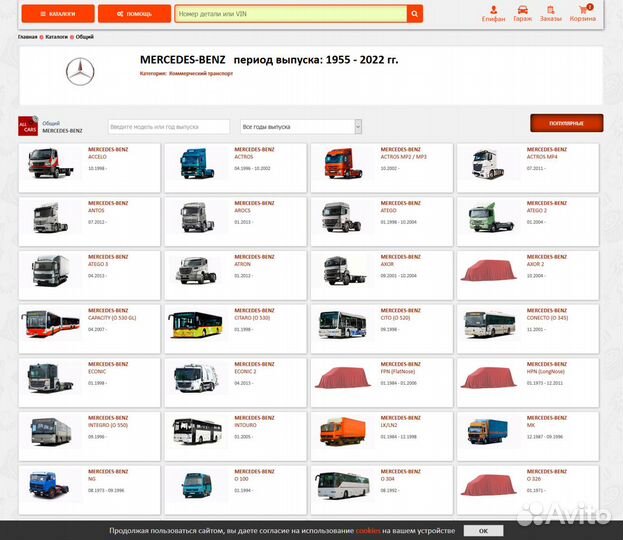623x540 pixels.
Task: Open the green ATEGO 2 truck thumbnail
Action: pyautogui.click(x=491, y=217)
